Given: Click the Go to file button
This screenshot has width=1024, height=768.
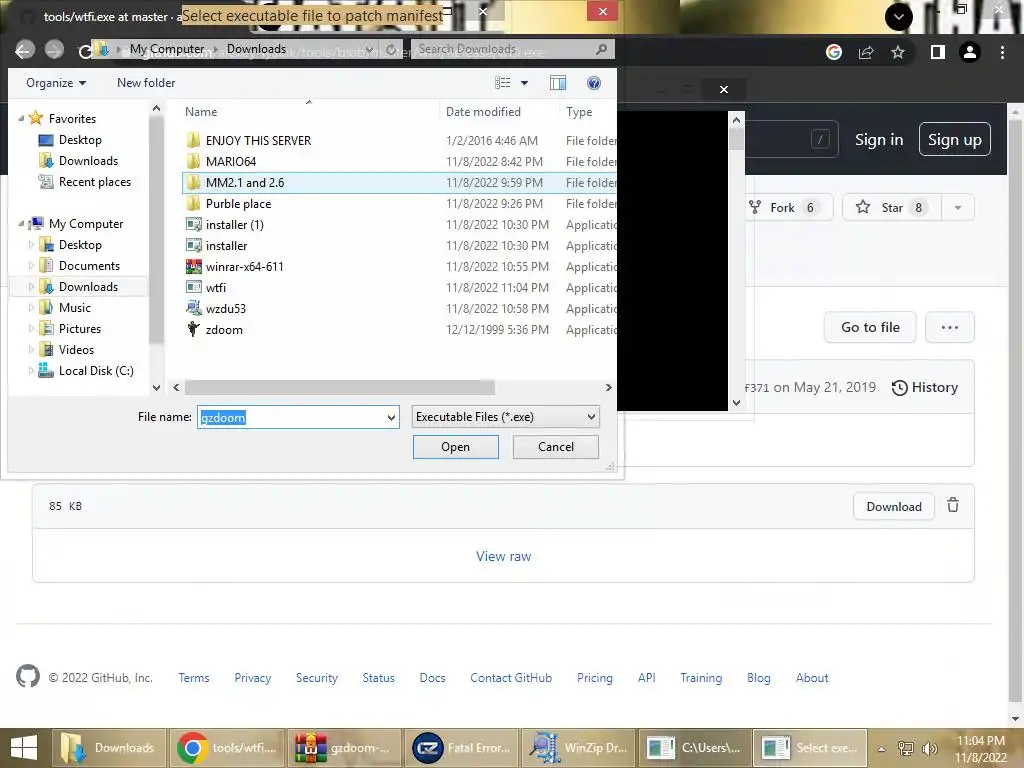Looking at the screenshot, I should pyautogui.click(x=870, y=327).
